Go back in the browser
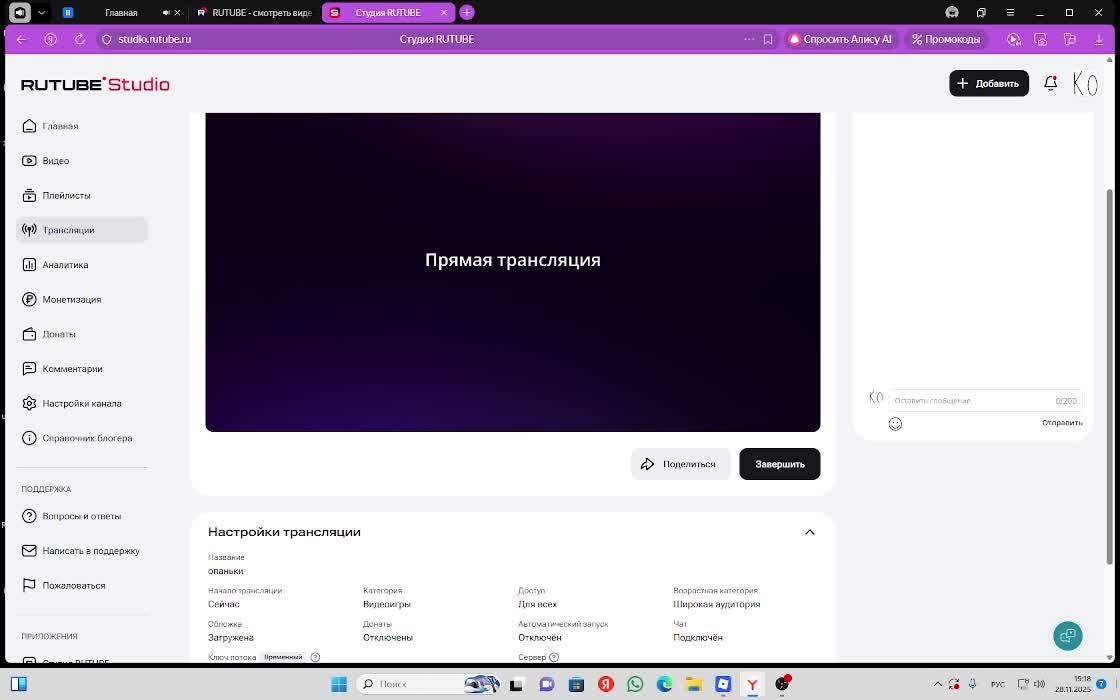 (21, 39)
